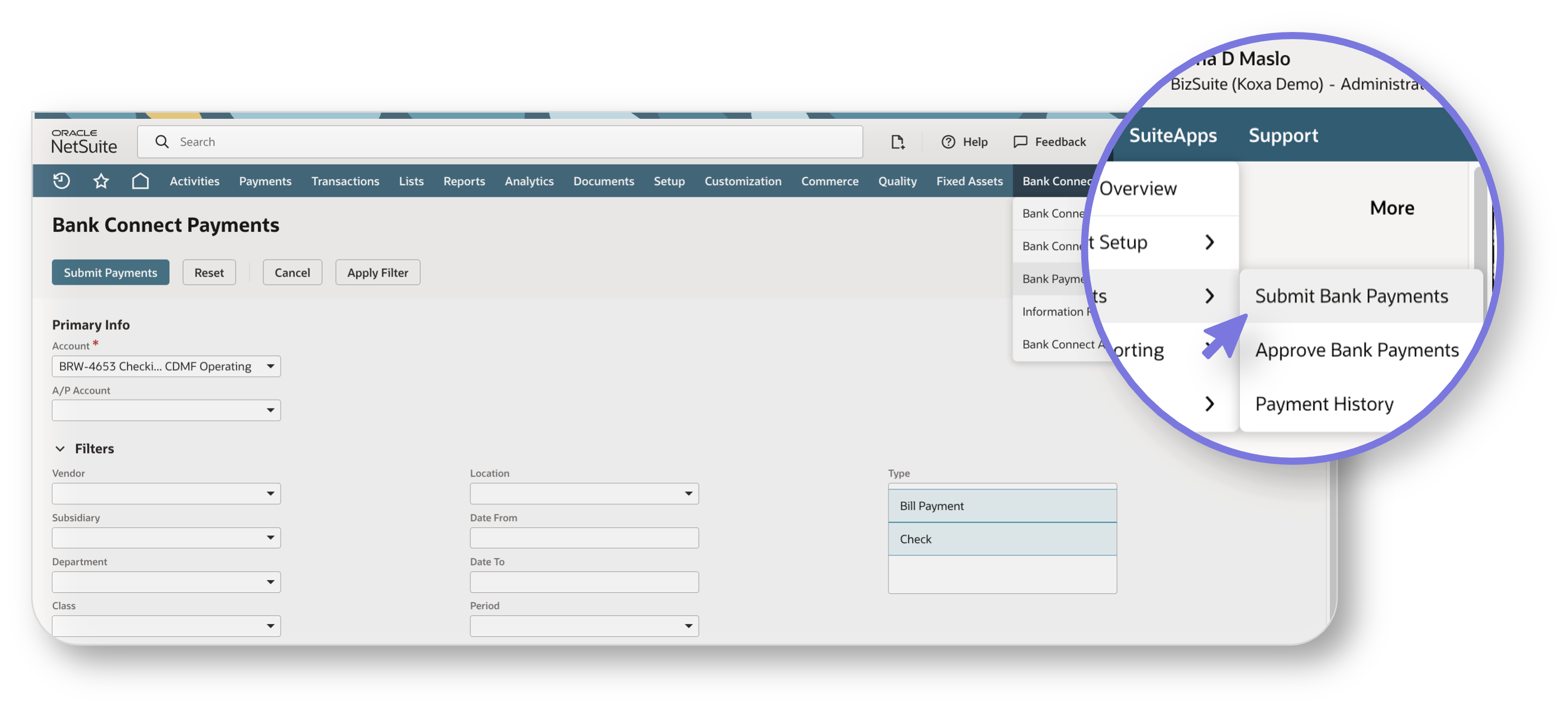
Task: Open the Location dropdown
Action: pos(584,494)
